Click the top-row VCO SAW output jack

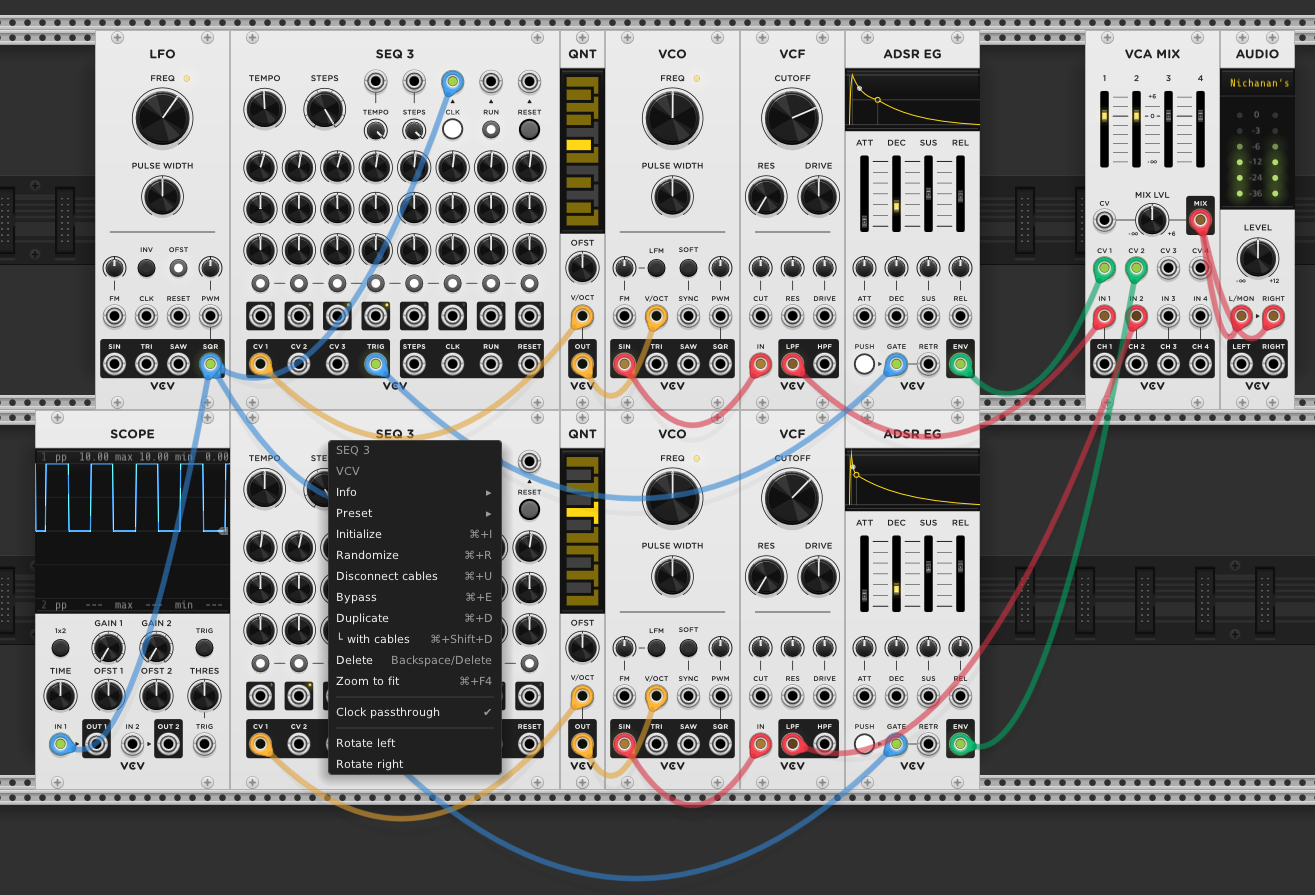pyautogui.click(x=688, y=364)
